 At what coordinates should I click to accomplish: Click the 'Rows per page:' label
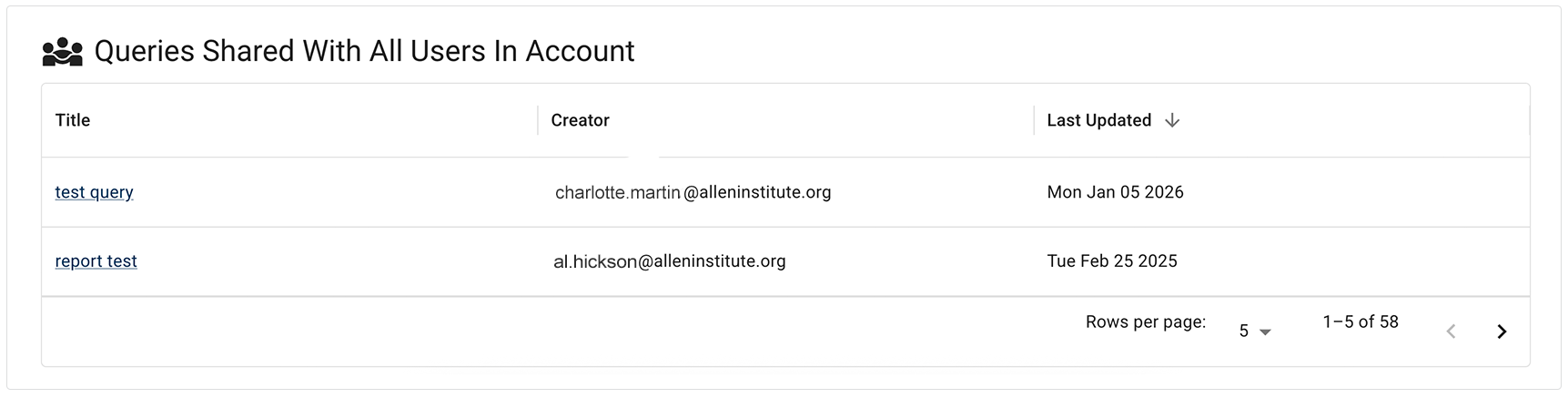click(1145, 321)
